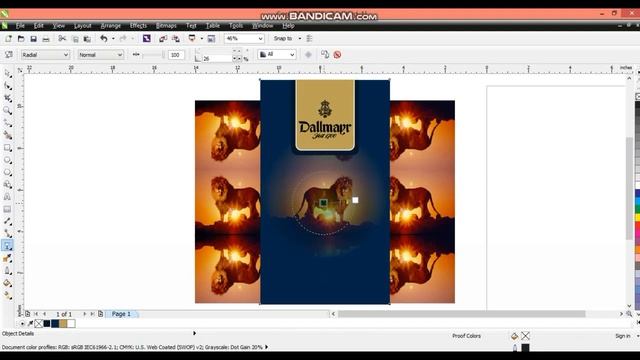Click the Export icon
Viewport: 640px width, 360px height.
click(176, 38)
